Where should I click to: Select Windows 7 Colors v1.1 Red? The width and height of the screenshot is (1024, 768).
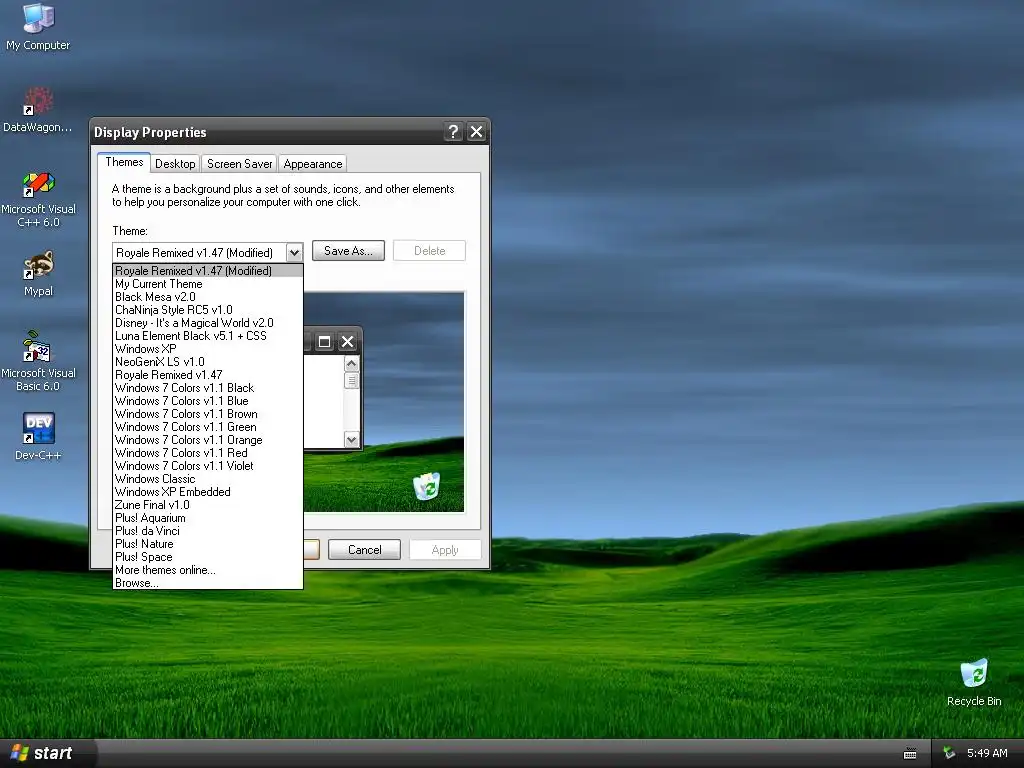(208, 453)
